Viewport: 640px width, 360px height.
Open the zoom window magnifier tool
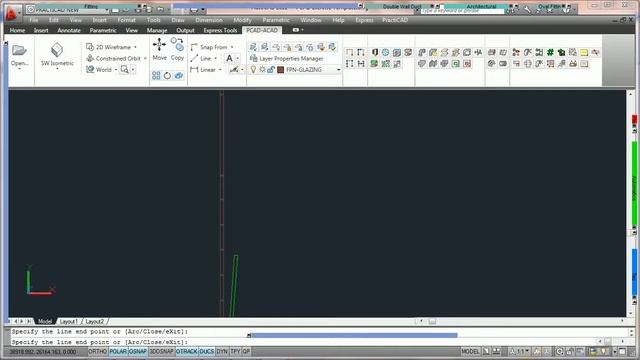point(124,70)
